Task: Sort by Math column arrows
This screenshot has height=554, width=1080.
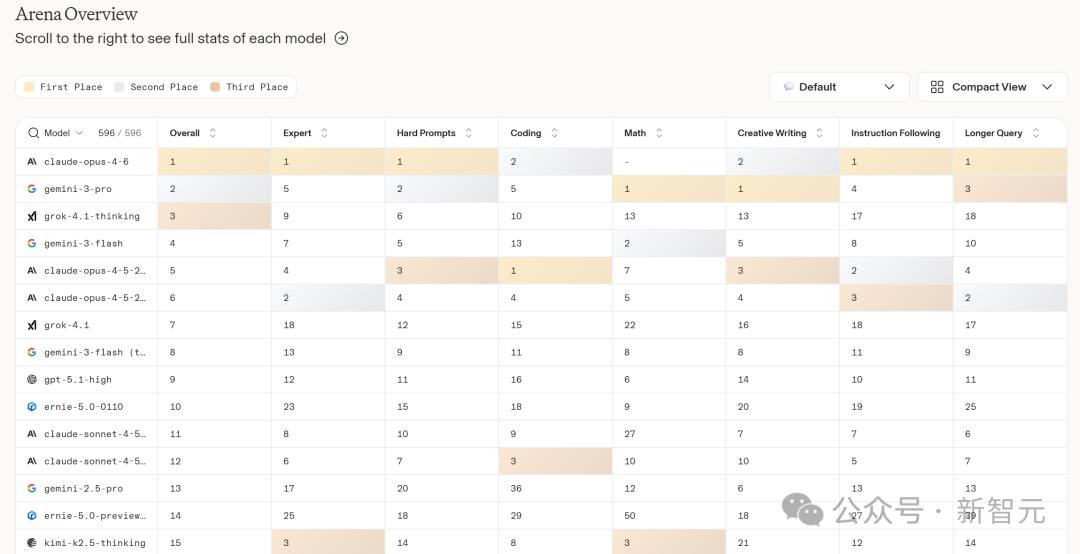Action: click(659, 133)
